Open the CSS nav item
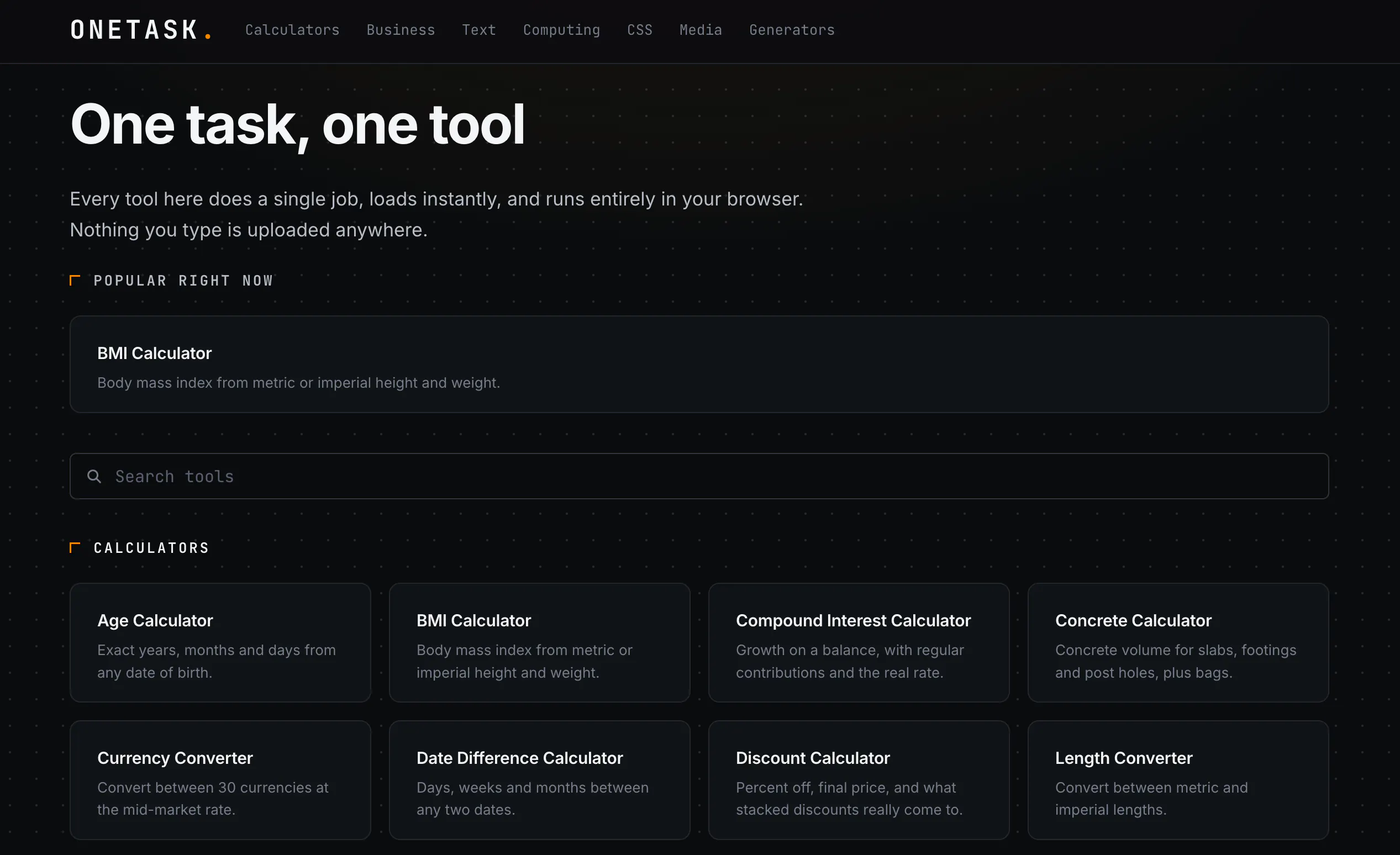1400x855 pixels. [x=640, y=30]
